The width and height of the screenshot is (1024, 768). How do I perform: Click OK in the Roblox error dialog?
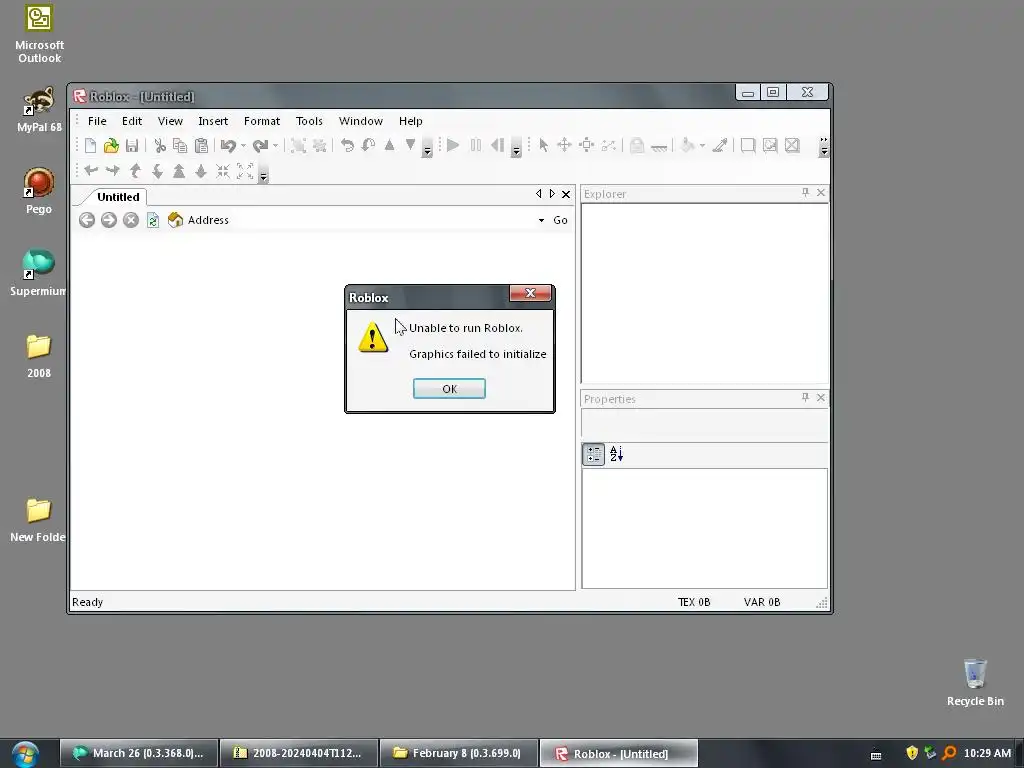click(449, 389)
